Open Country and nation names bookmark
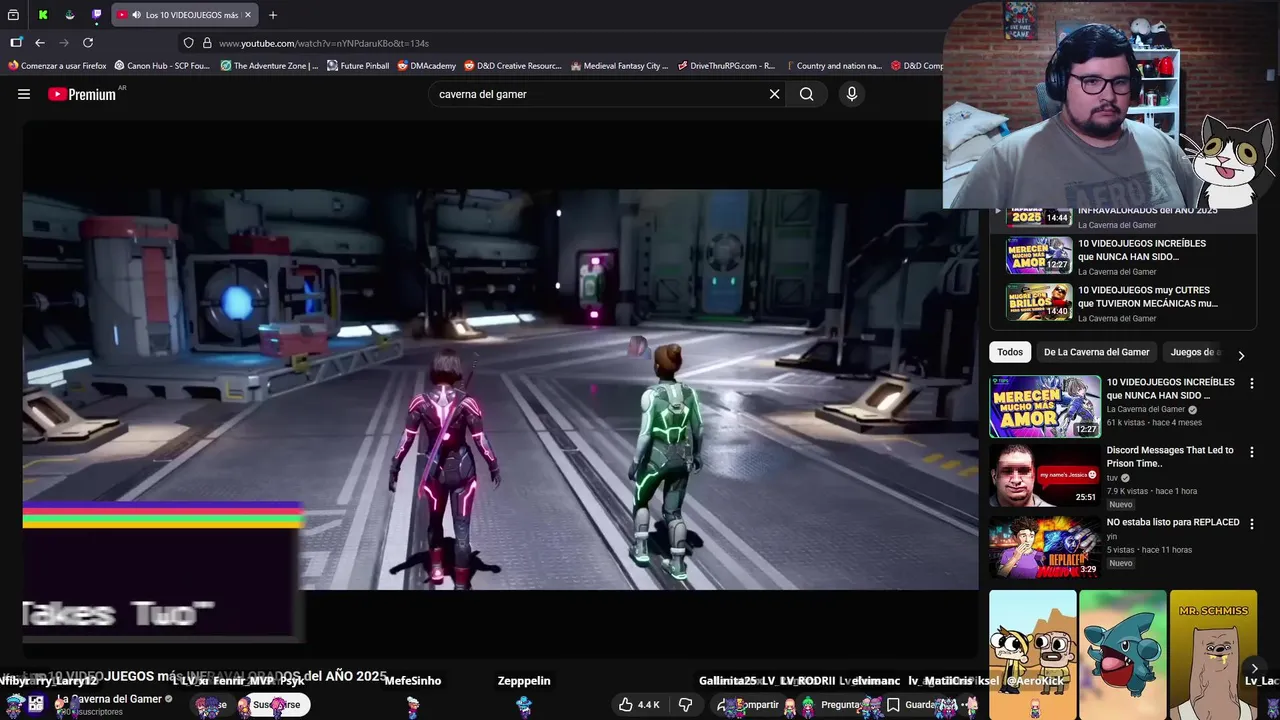This screenshot has height=720, width=1280. point(833,66)
